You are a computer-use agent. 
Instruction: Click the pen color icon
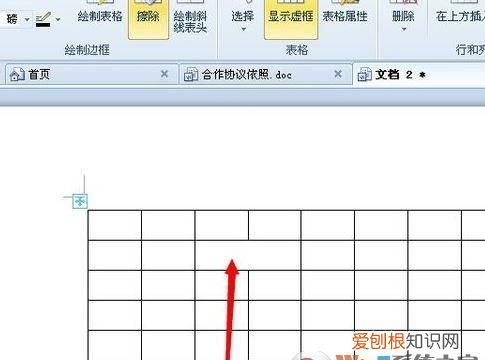click(43, 19)
